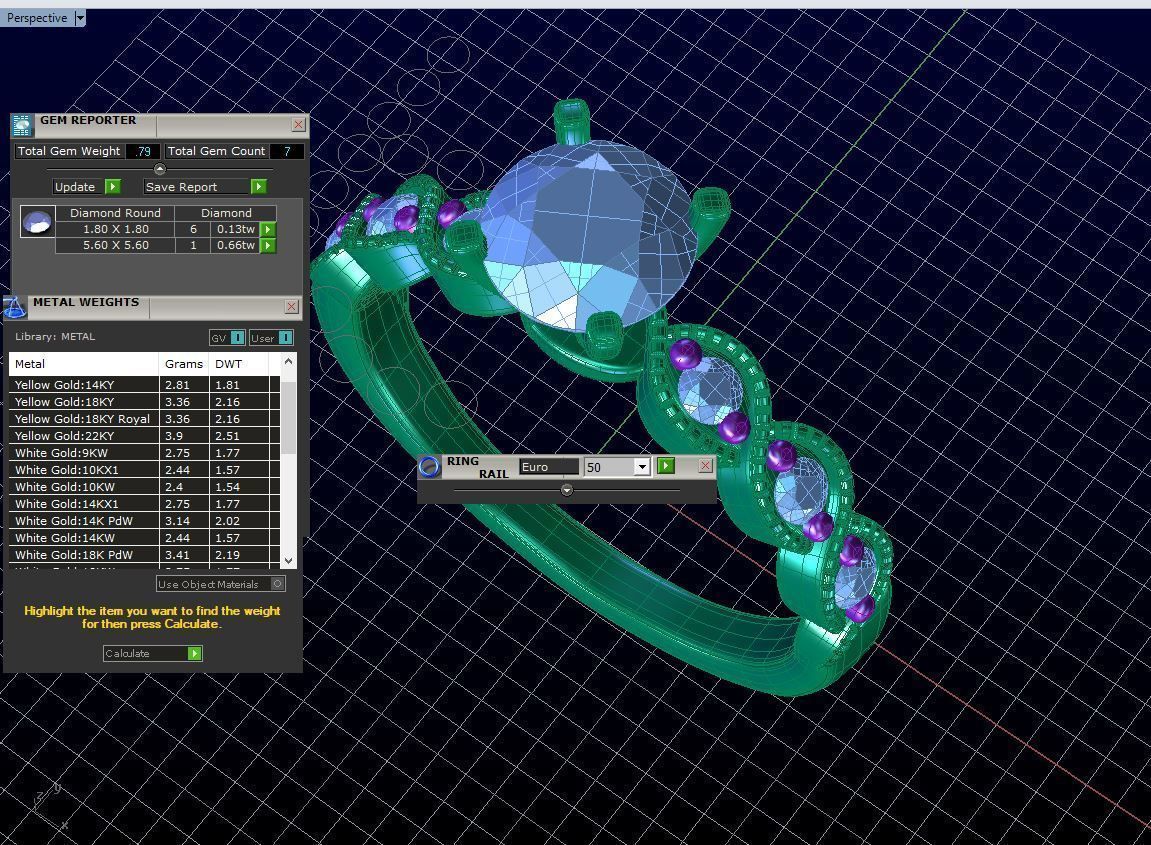The height and width of the screenshot is (845, 1151).
Task: Click green arrow for 1.80 X 1.80 gems
Action: [268, 229]
